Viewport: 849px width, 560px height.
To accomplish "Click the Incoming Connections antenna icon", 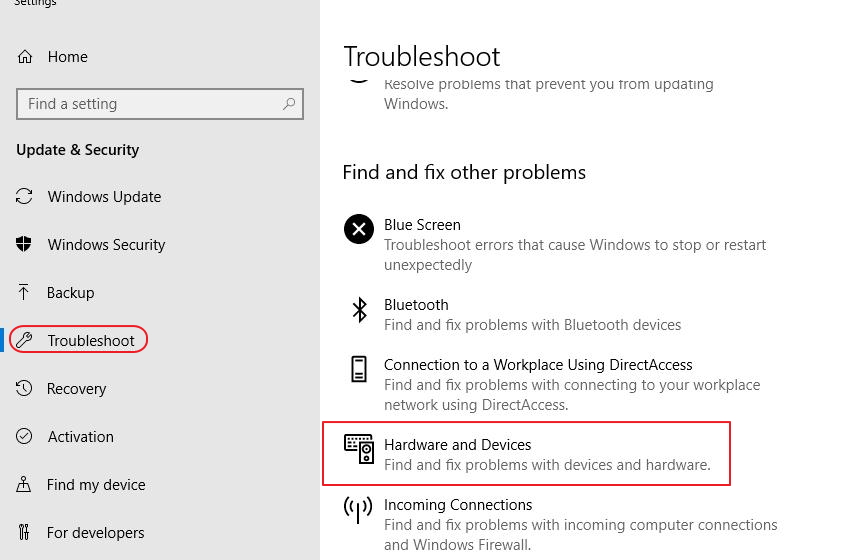I will pyautogui.click(x=359, y=510).
